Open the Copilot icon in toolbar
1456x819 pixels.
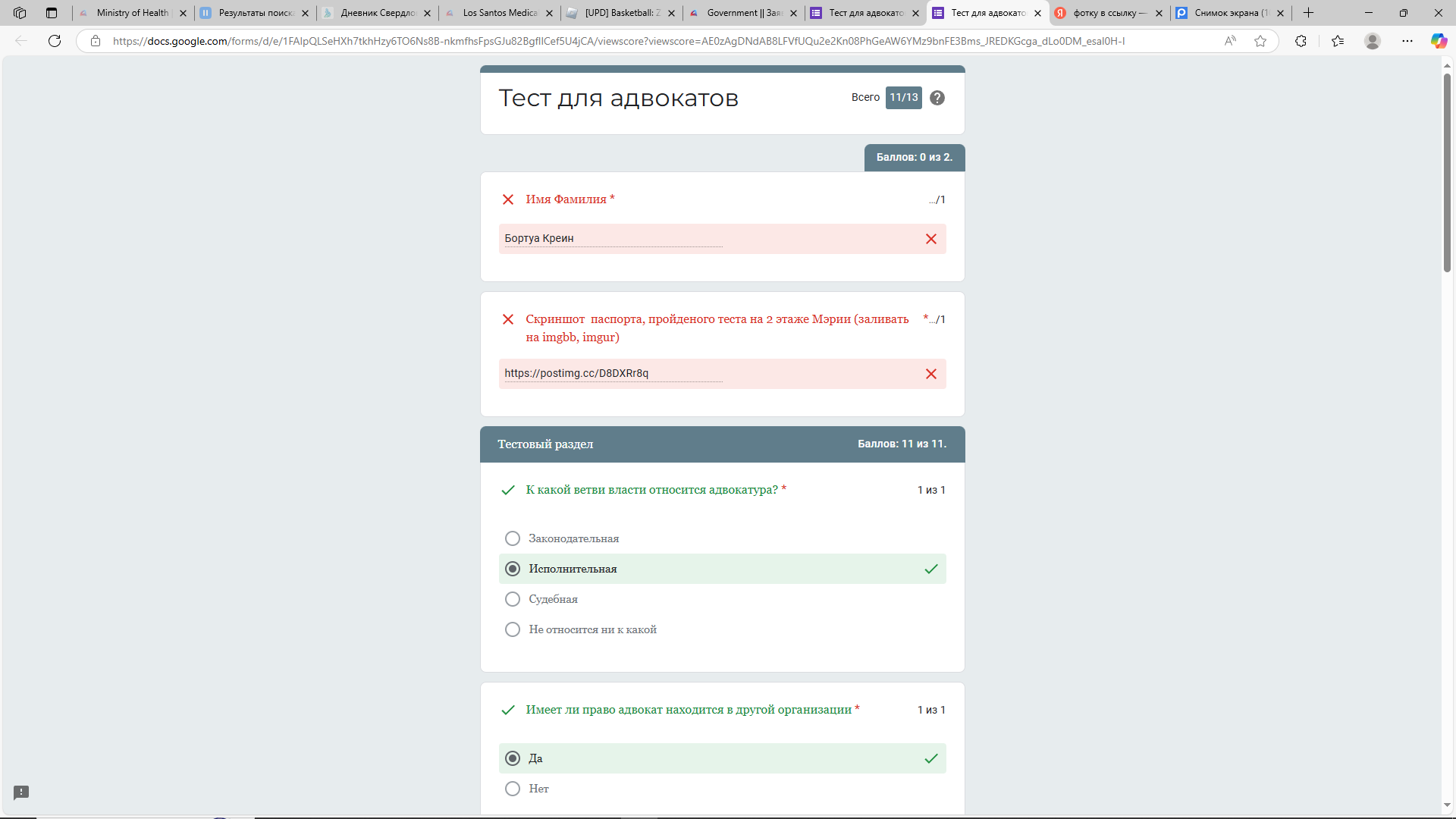pyautogui.click(x=1438, y=41)
